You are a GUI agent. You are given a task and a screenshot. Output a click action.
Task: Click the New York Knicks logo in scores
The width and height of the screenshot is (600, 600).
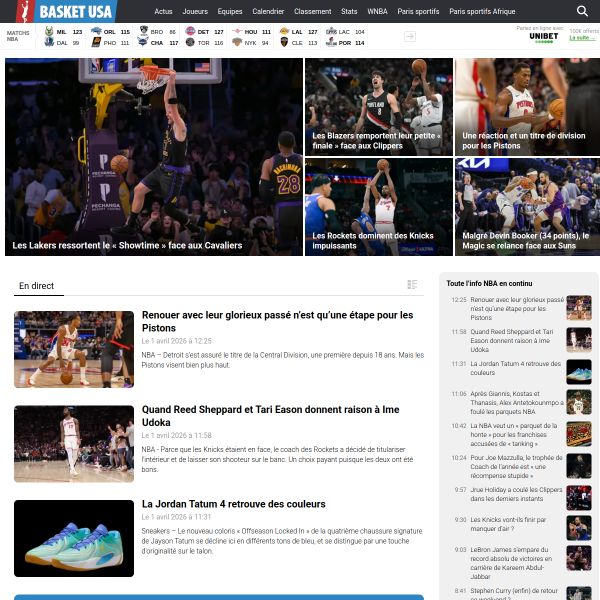237,42
